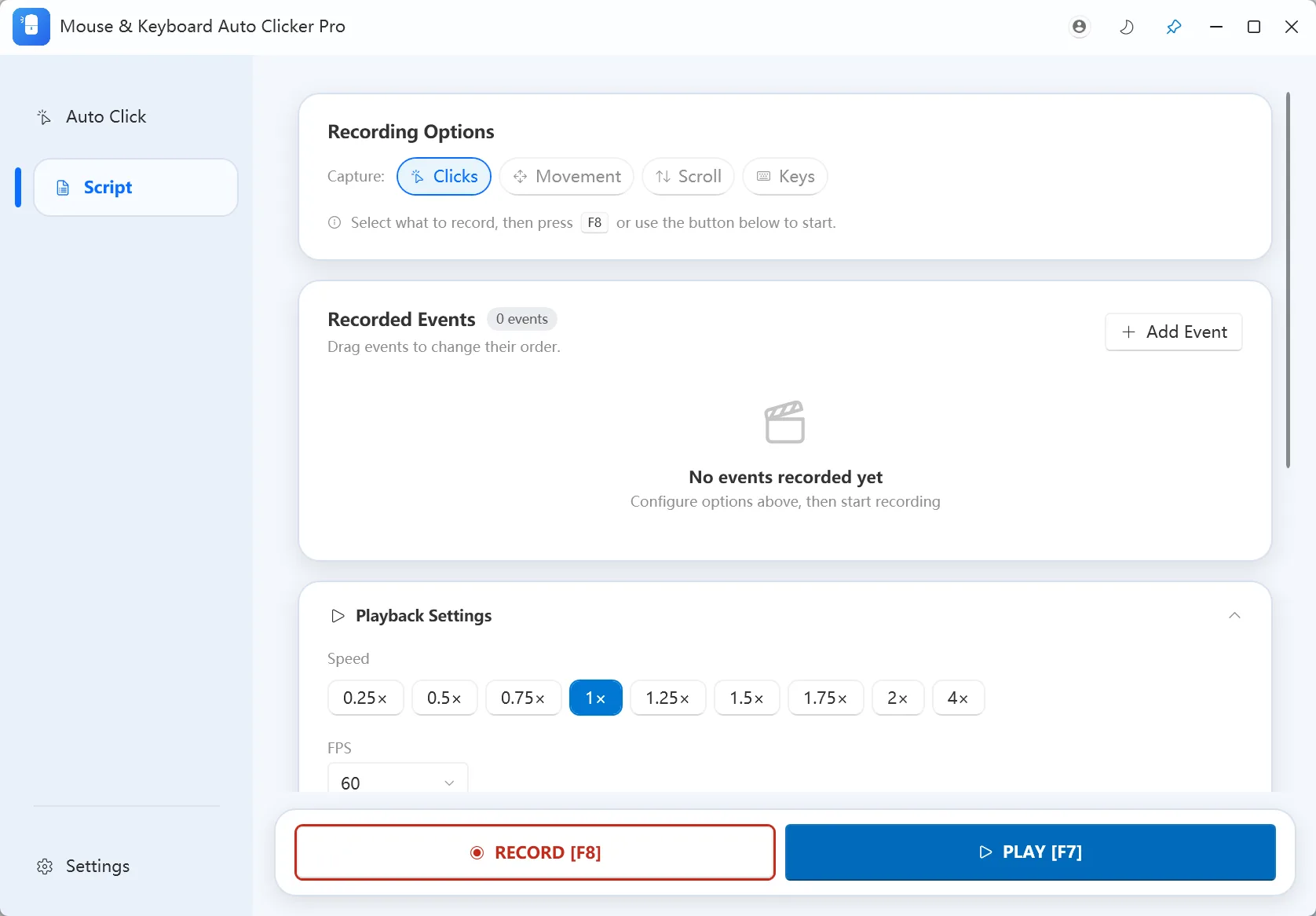Click the Recording Options heading

pyautogui.click(x=411, y=132)
